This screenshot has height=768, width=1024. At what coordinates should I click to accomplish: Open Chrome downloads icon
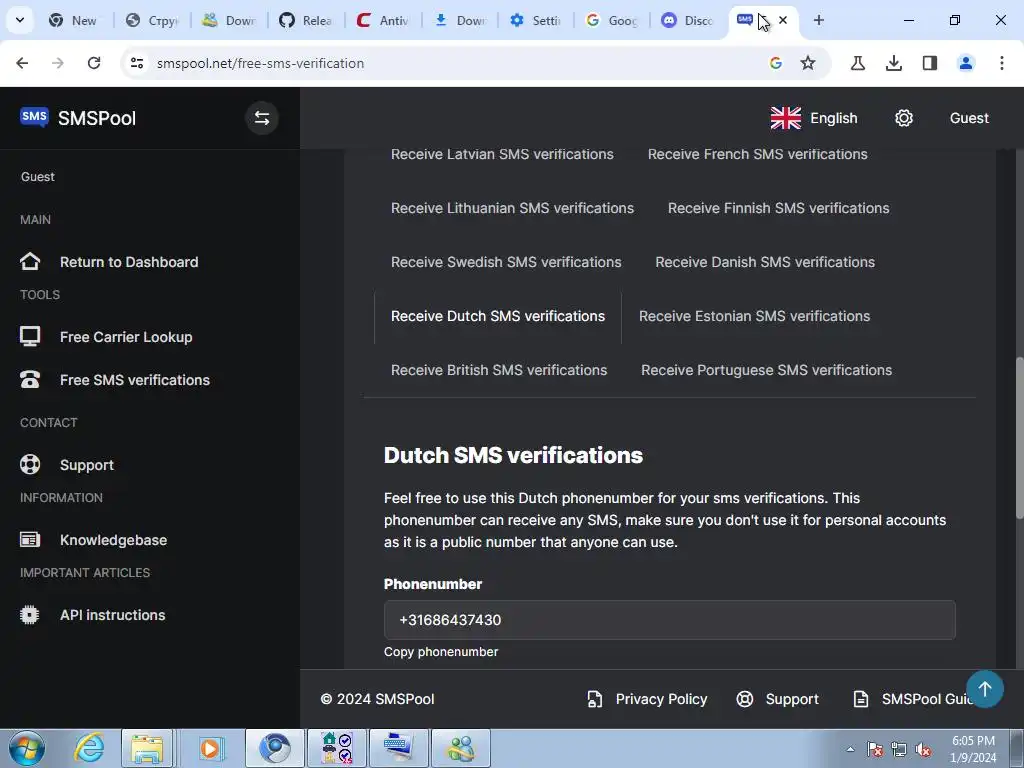point(894,63)
